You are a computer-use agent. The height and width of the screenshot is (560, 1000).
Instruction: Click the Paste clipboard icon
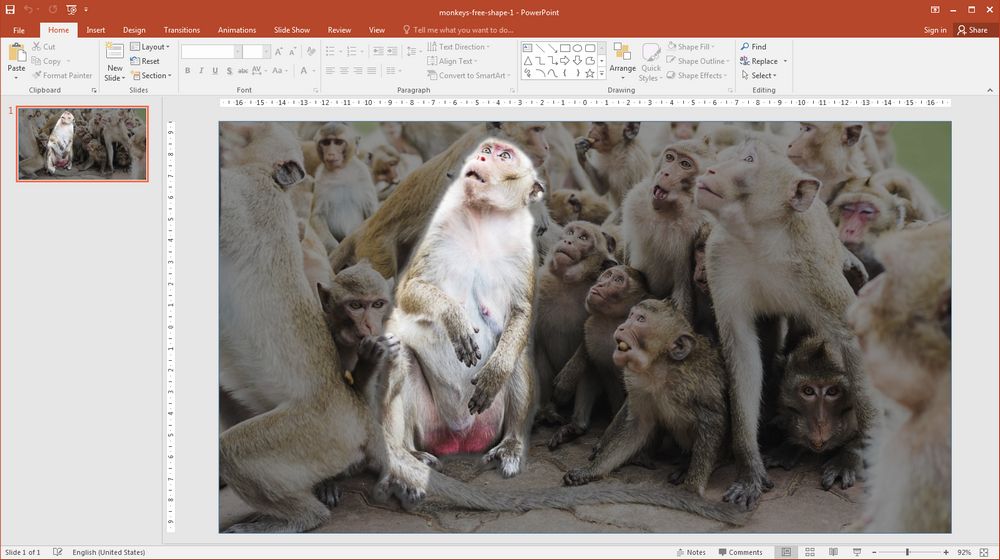coord(17,54)
